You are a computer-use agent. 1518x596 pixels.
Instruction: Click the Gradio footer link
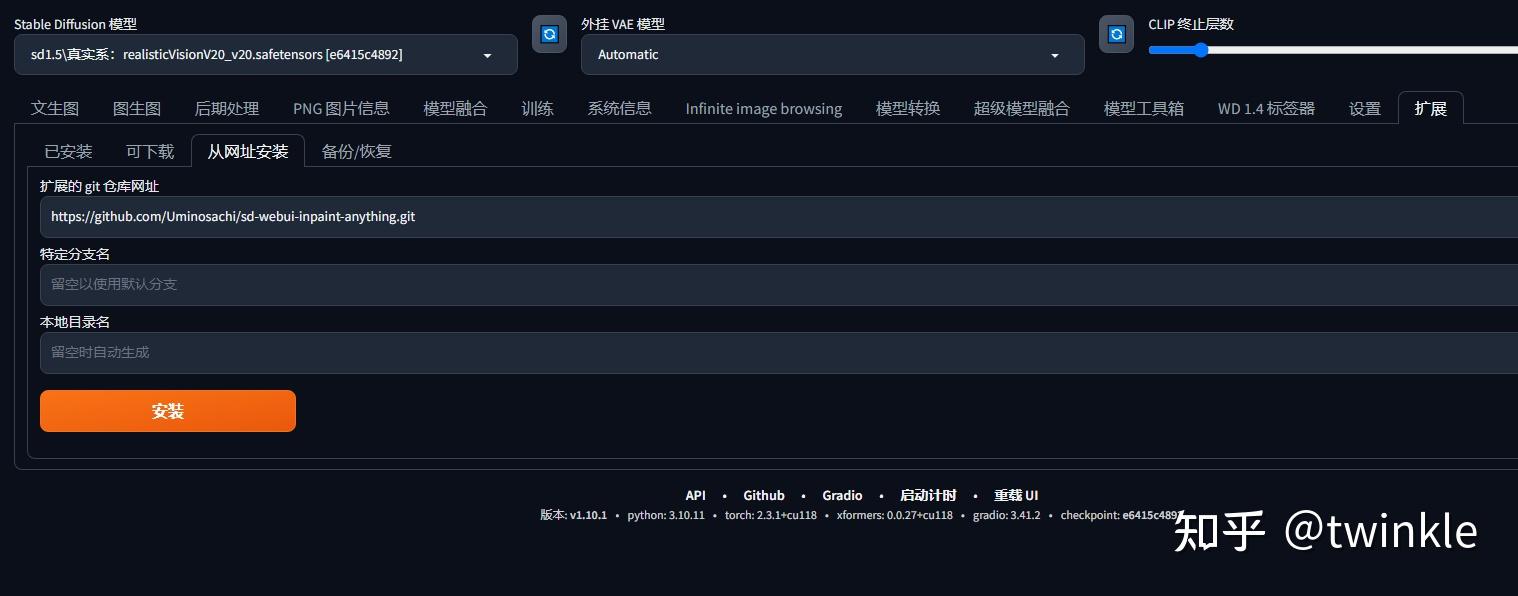(x=842, y=495)
